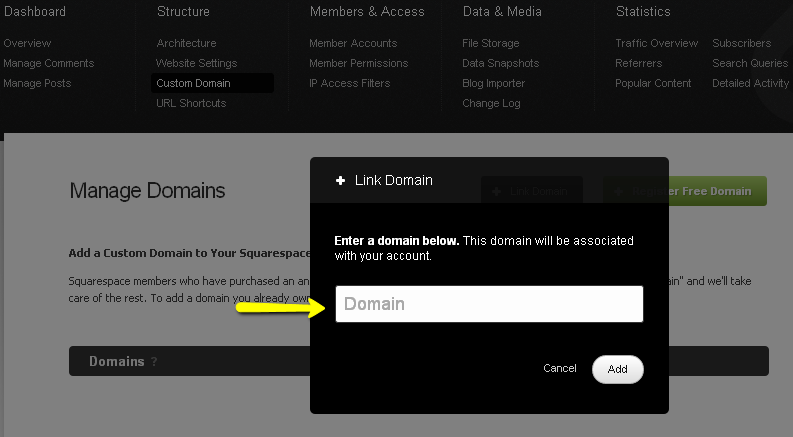The width and height of the screenshot is (793, 437).
Task: Open Website Settings menu item
Action: pyautogui.click(x=196, y=63)
